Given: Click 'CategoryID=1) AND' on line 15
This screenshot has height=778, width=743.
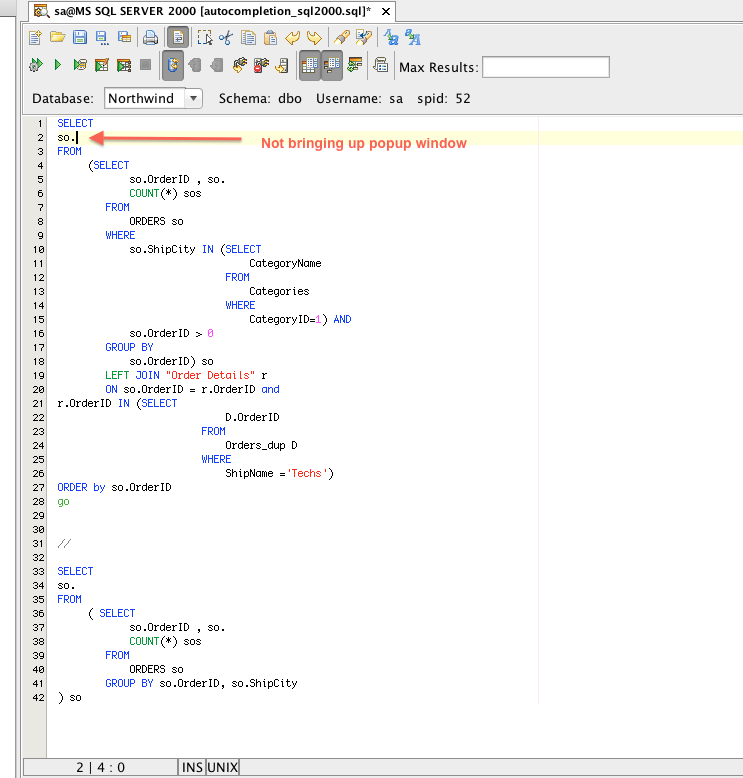Looking at the screenshot, I should tap(300, 319).
